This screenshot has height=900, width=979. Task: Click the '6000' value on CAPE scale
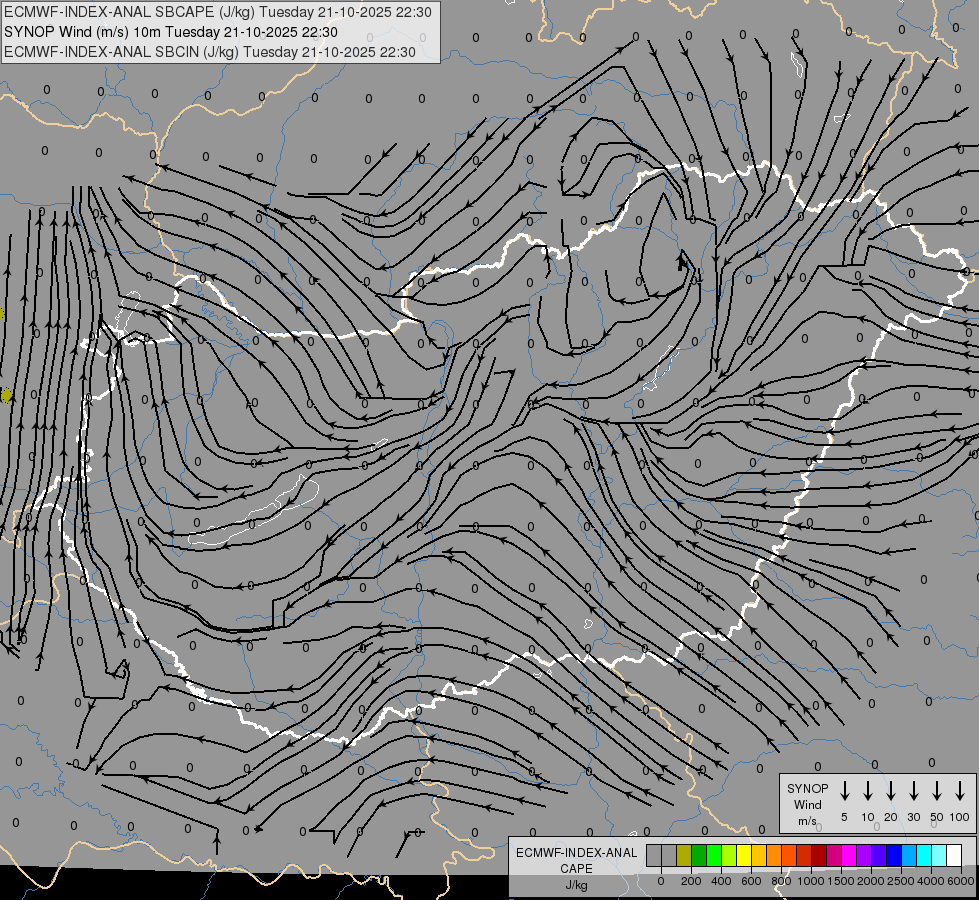point(961,881)
